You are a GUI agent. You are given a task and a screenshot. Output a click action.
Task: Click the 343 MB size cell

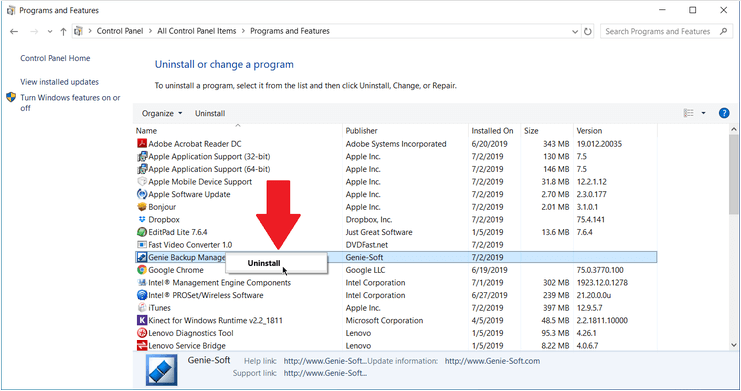click(x=556, y=144)
